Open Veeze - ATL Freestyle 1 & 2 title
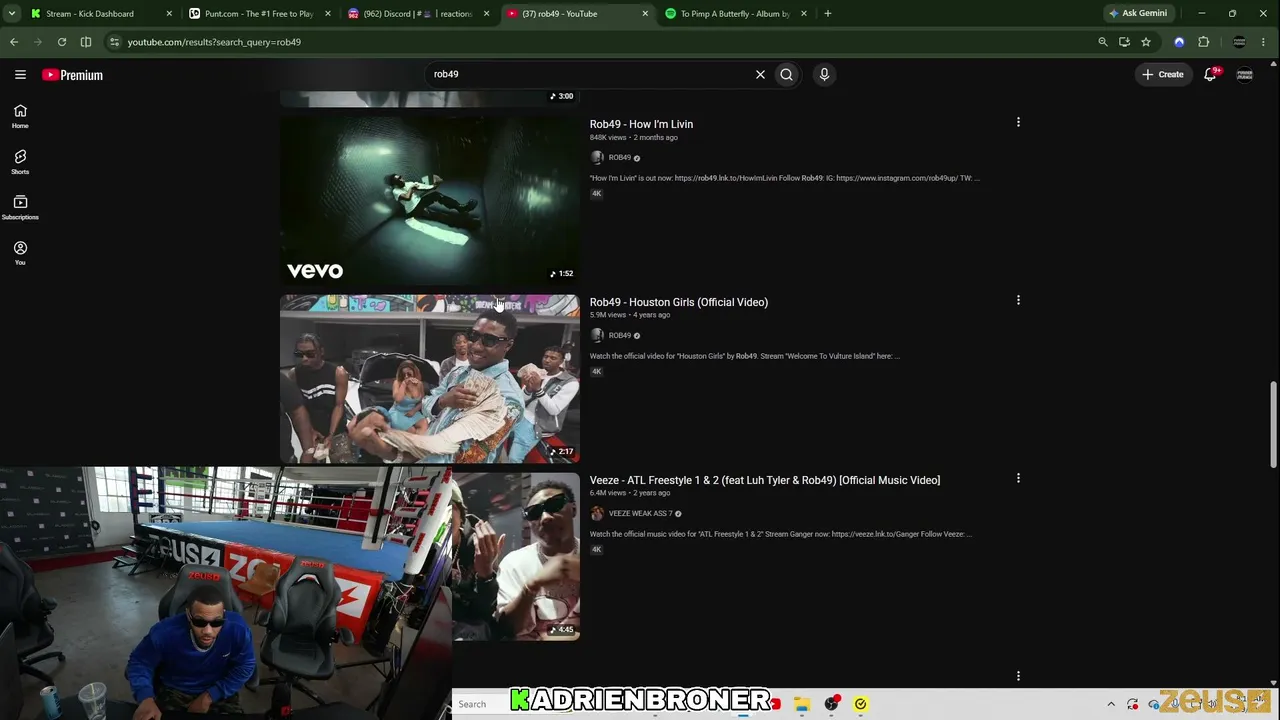Viewport: 1280px width, 720px height. 764,480
